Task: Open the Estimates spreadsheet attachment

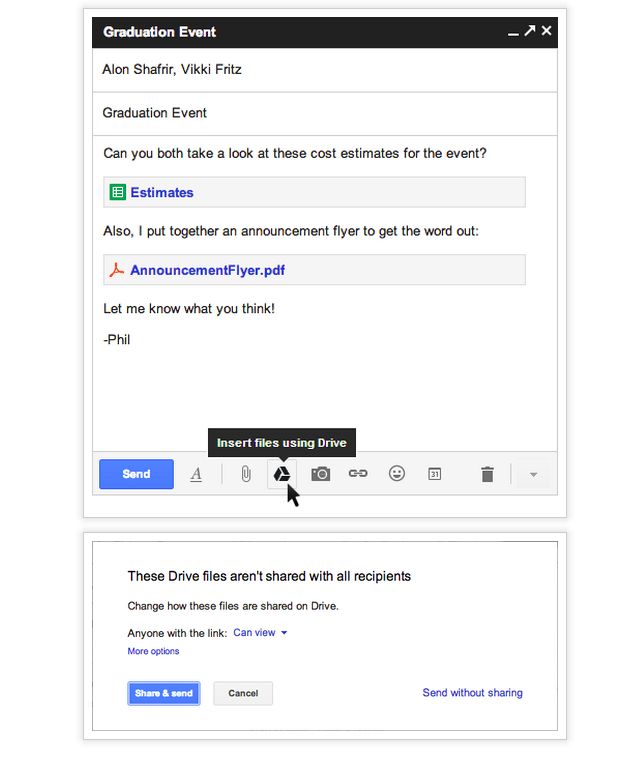Action: pyautogui.click(x=162, y=193)
